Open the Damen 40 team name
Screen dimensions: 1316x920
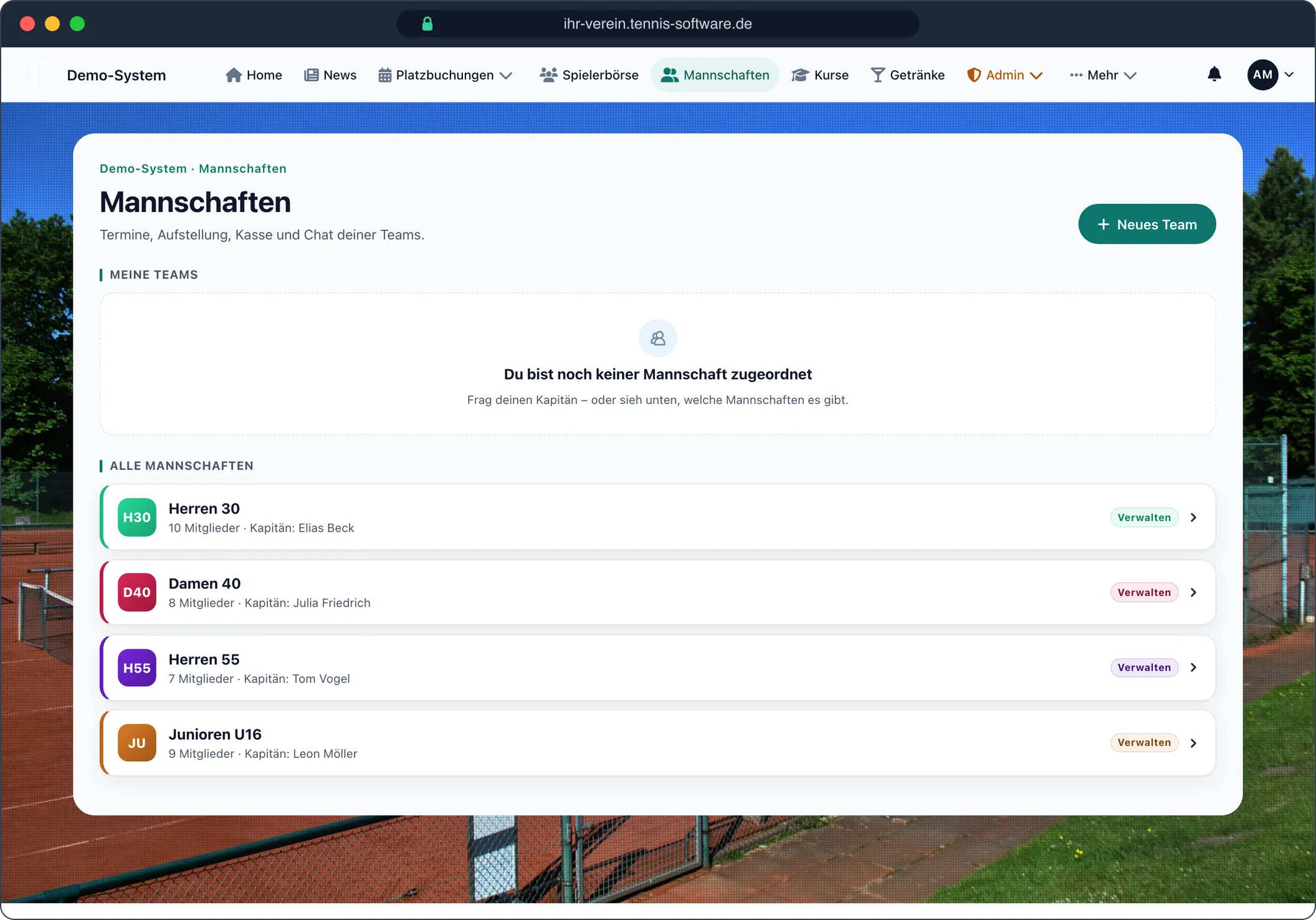click(204, 583)
